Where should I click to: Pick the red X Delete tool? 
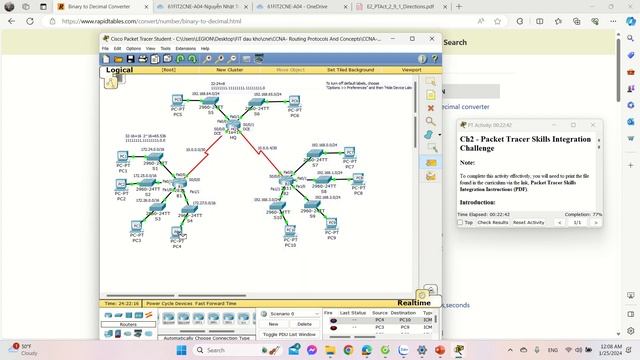click(x=431, y=108)
